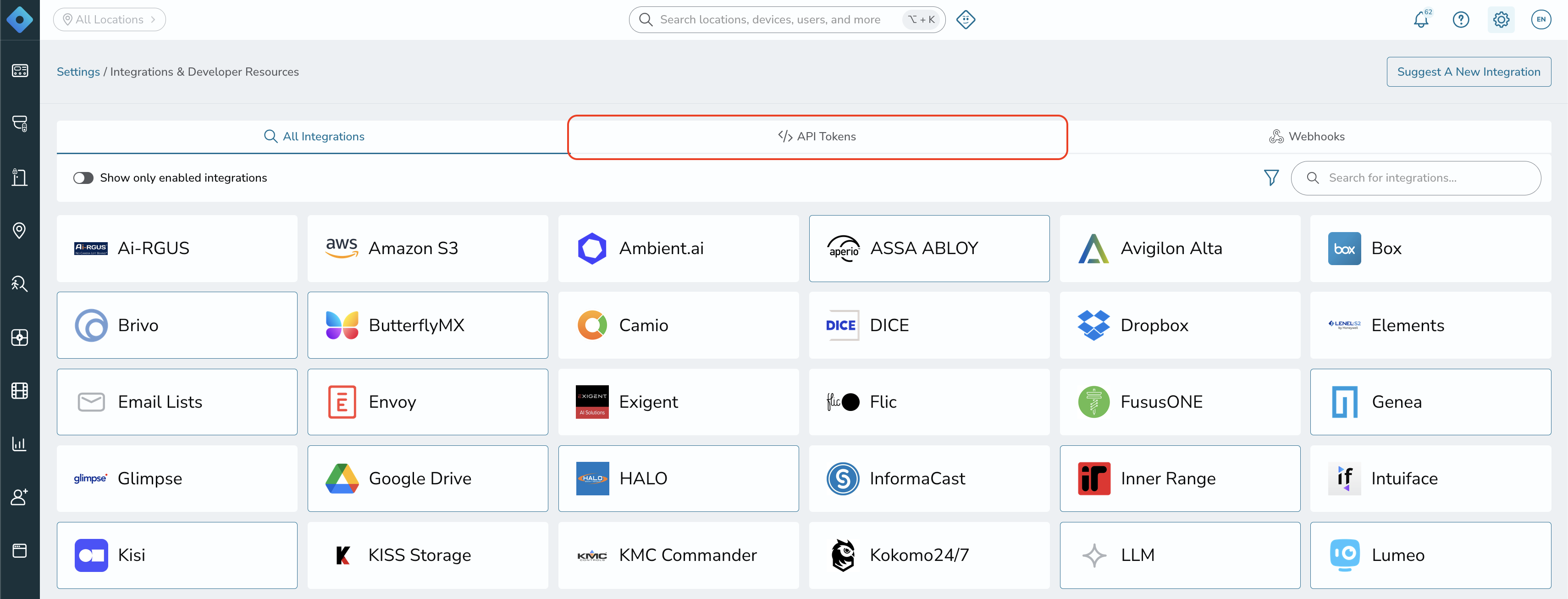Toggle Show only enabled integrations

83,178
